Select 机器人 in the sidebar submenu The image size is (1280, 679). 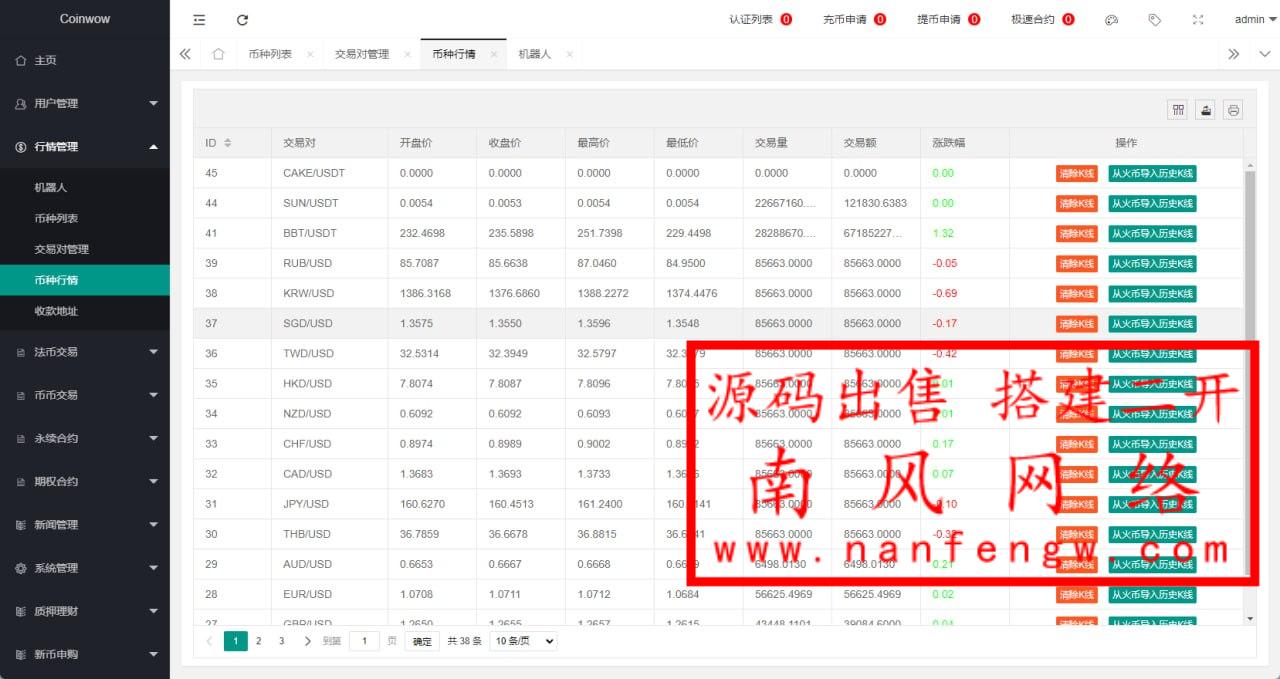(51, 187)
